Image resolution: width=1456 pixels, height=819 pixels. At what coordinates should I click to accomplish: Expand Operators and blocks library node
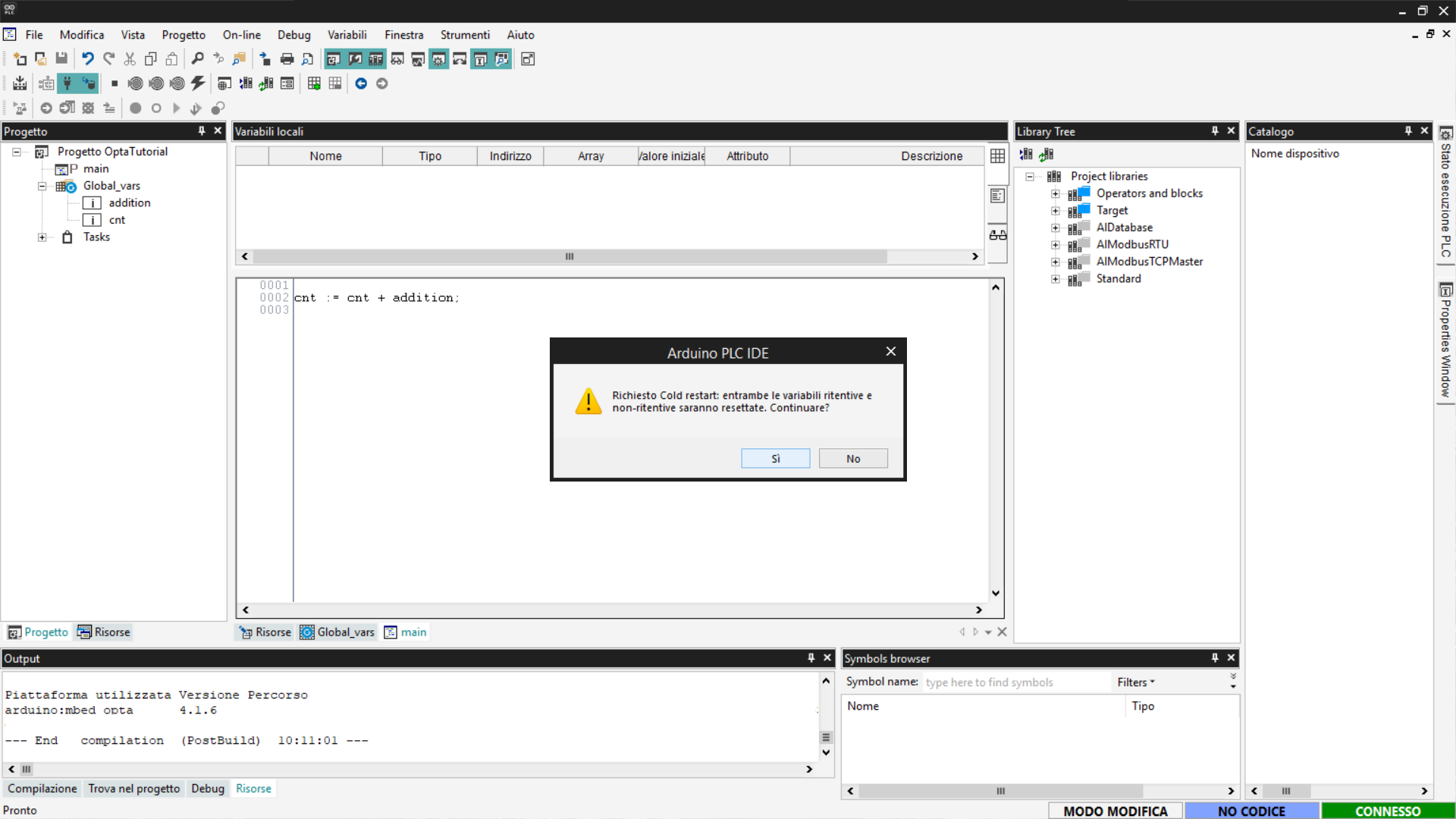[x=1055, y=193]
